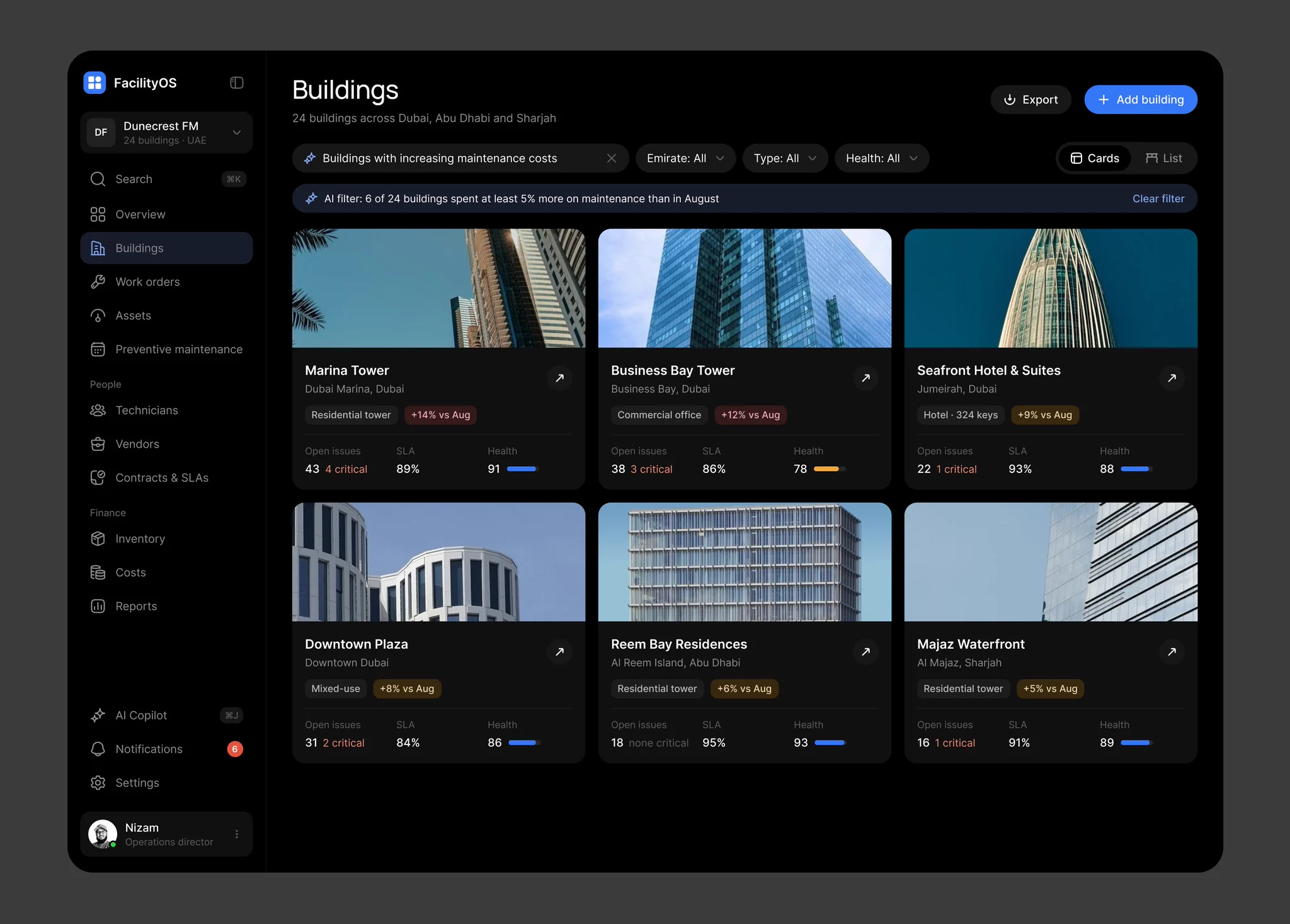1290x924 pixels.
Task: Click the AI sparkle icon in filter banner
Action: coord(311,198)
